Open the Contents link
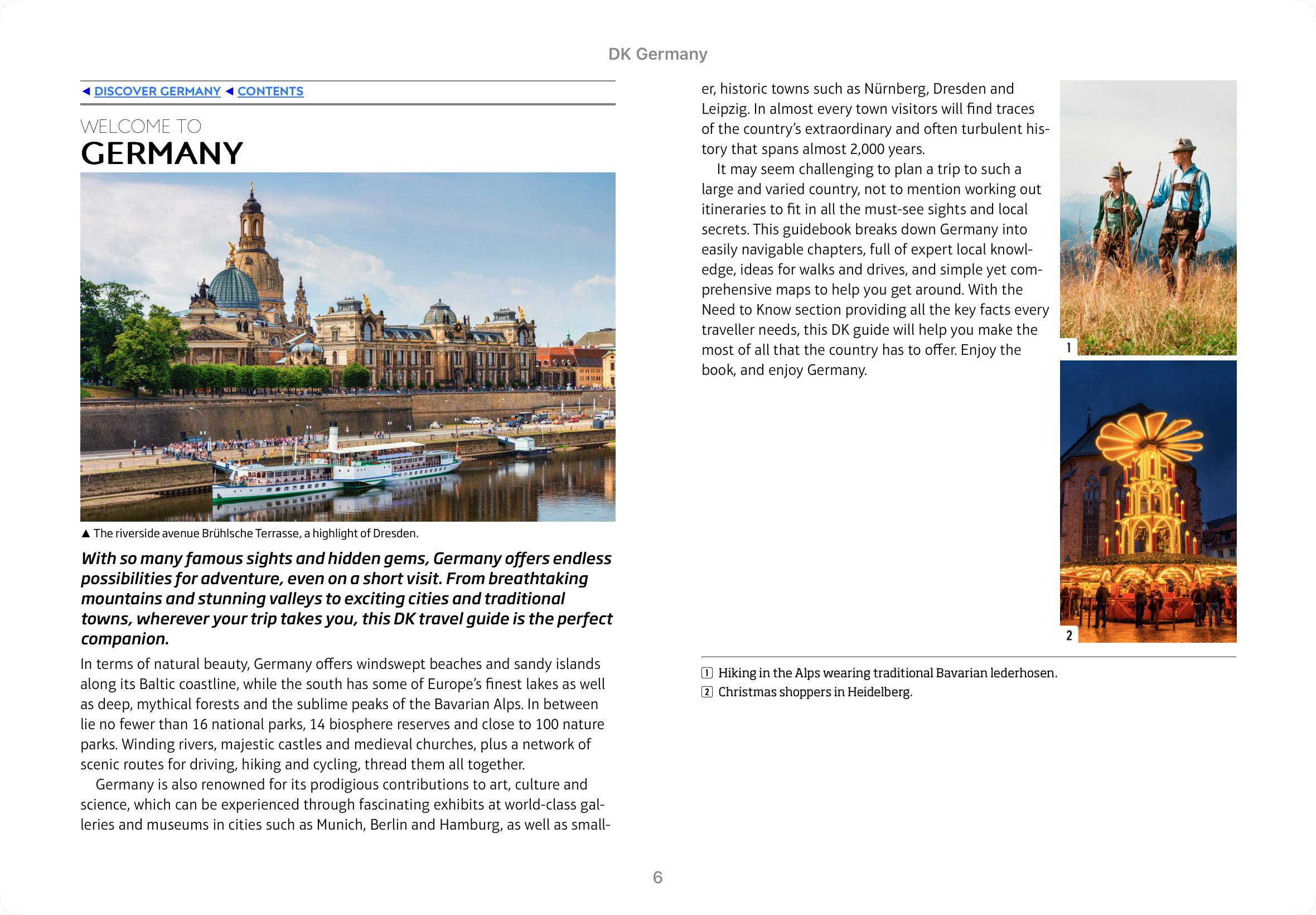1316x915 pixels. [270, 91]
